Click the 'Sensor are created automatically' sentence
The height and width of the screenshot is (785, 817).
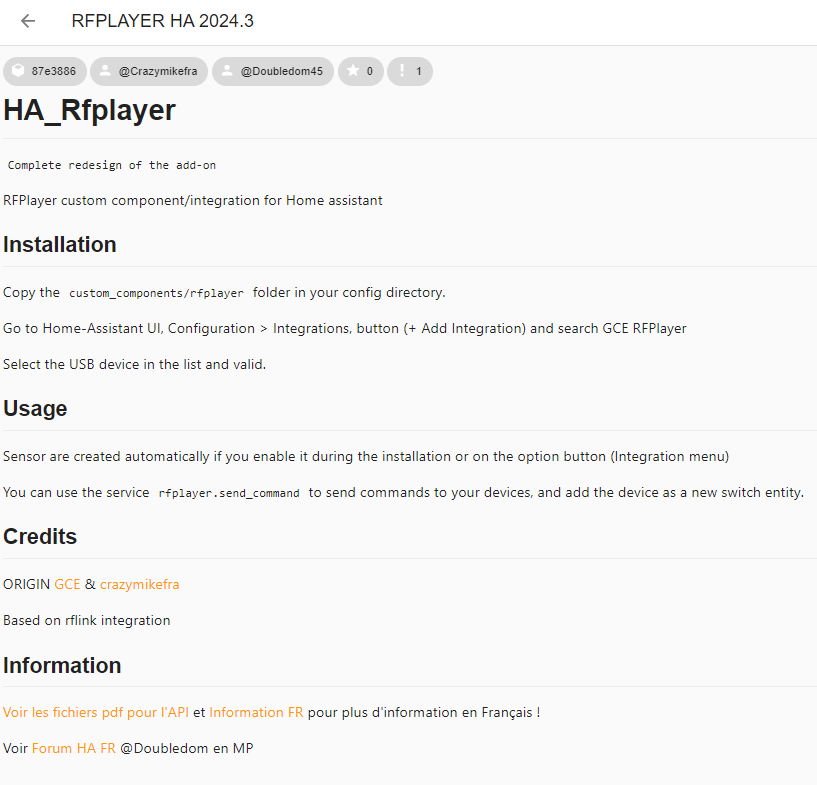point(366,457)
